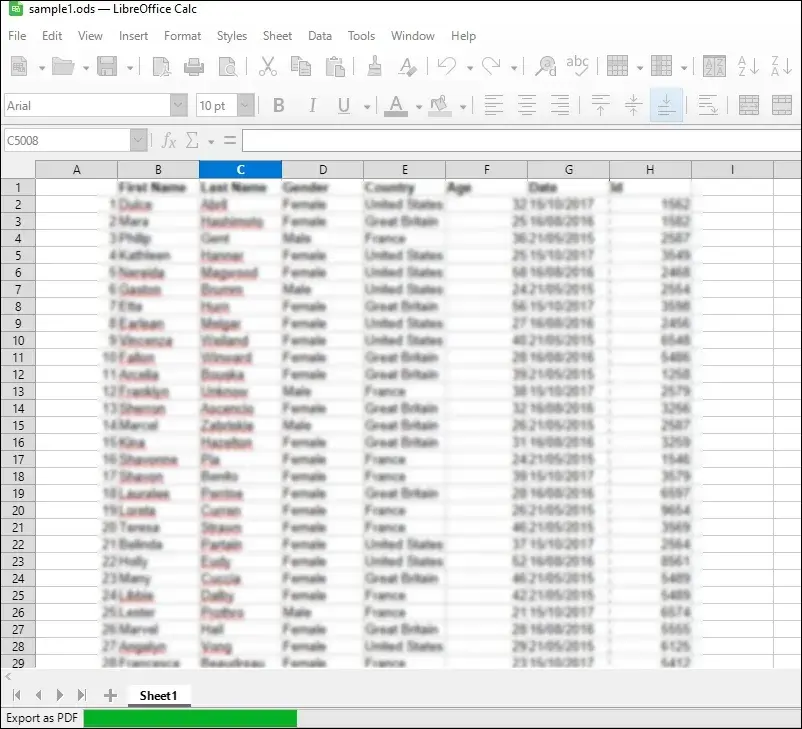The height and width of the screenshot is (729, 802).
Task: Toggle Align Left
Action: point(494,105)
